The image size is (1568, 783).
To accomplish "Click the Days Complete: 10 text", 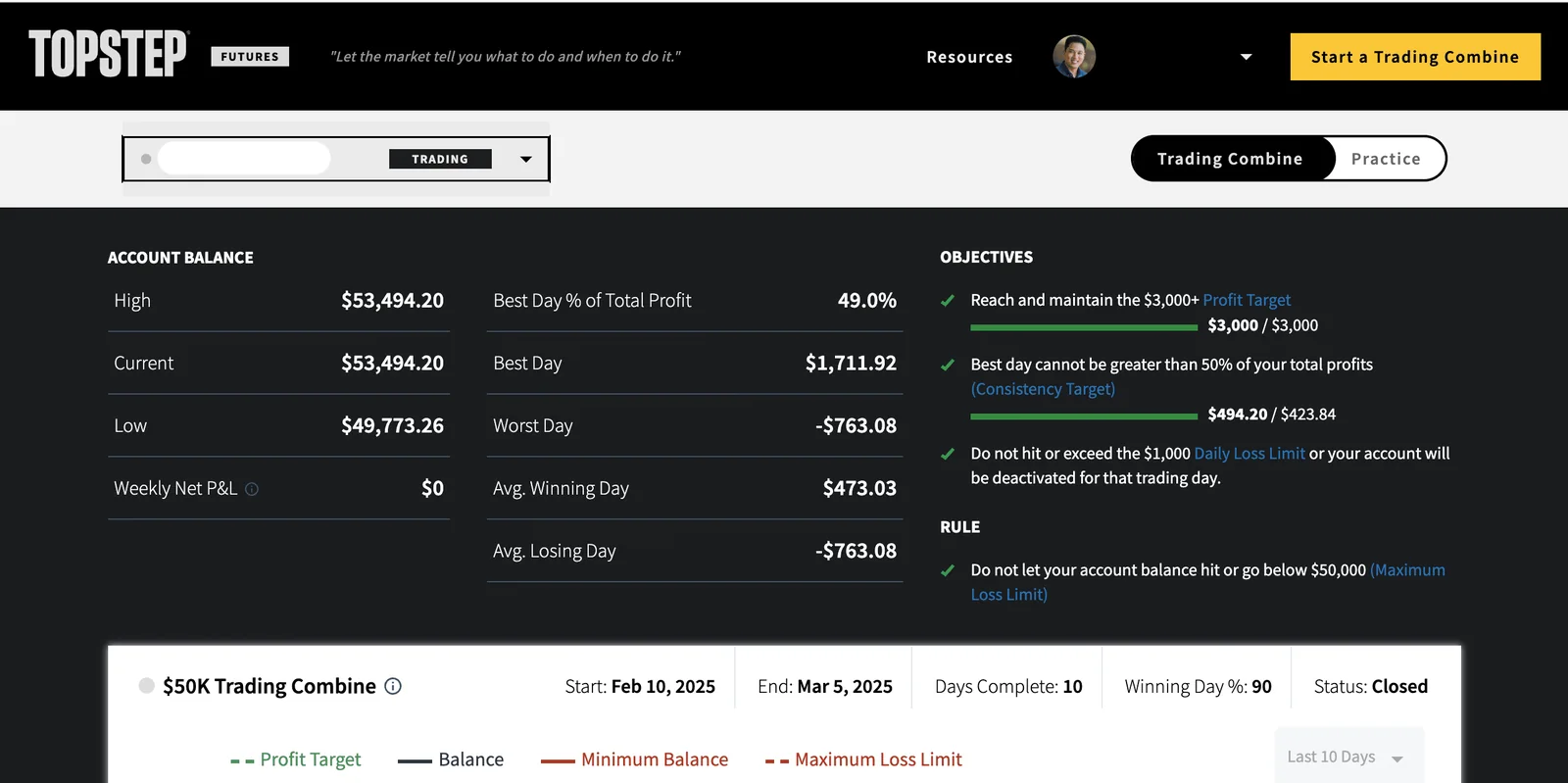I will coord(1008,687).
